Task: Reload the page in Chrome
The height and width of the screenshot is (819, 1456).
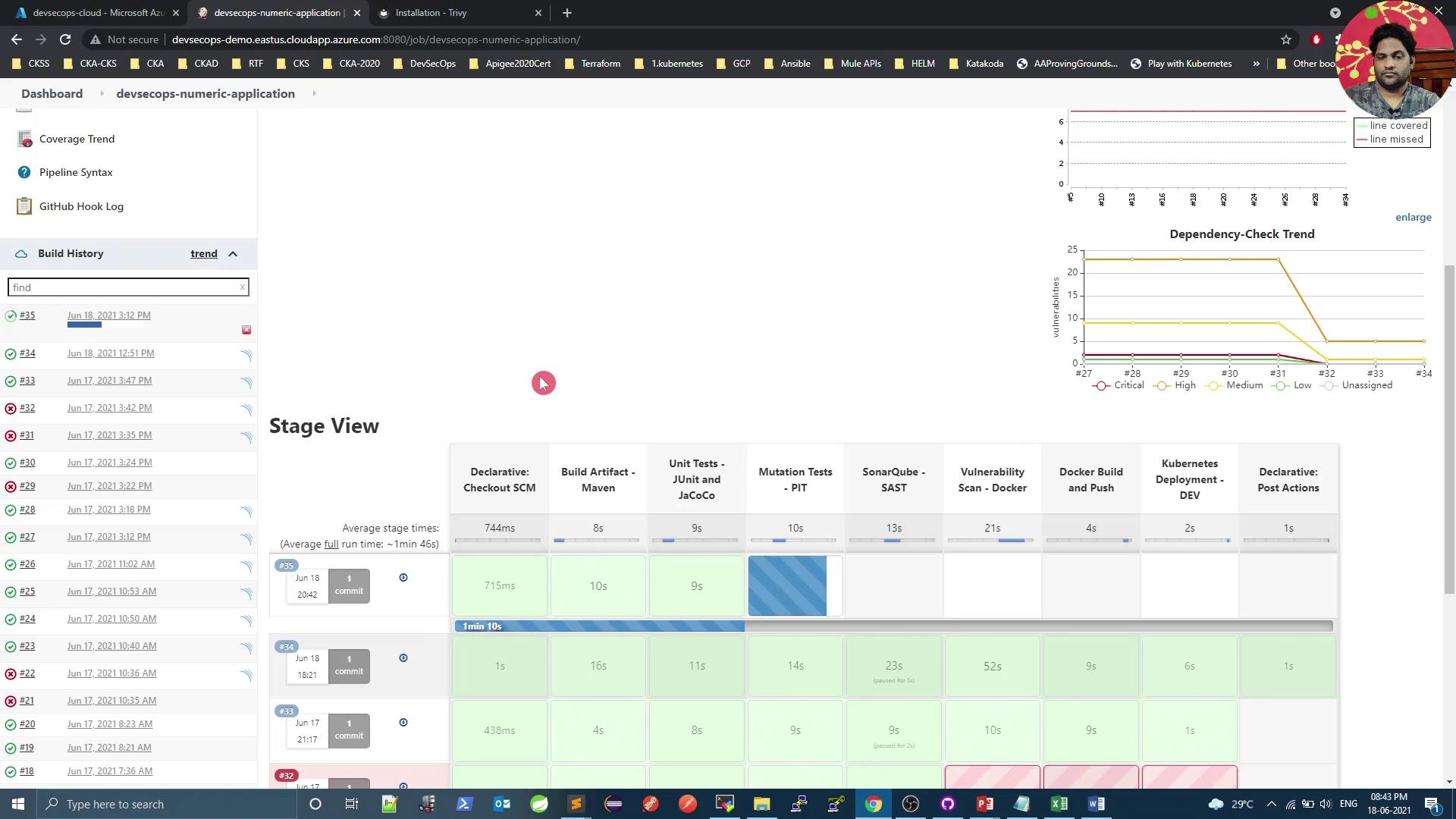Action: point(65,39)
